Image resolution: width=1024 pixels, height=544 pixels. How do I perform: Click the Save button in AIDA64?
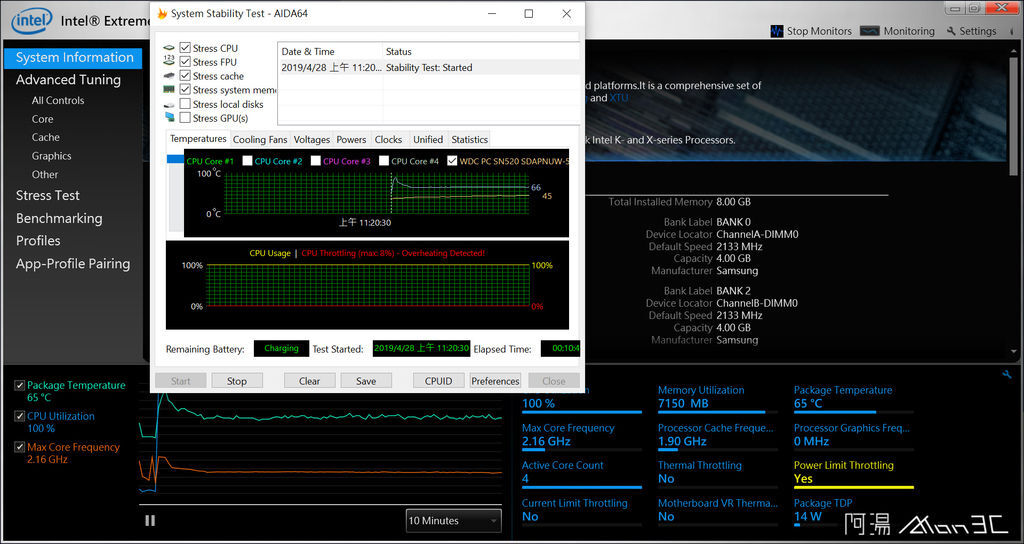[x=366, y=381]
